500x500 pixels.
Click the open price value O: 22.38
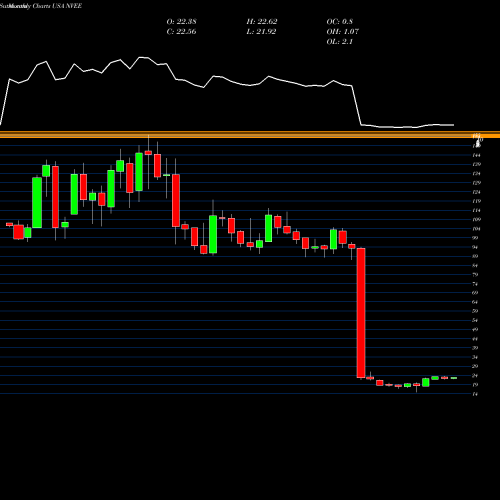point(181,21)
